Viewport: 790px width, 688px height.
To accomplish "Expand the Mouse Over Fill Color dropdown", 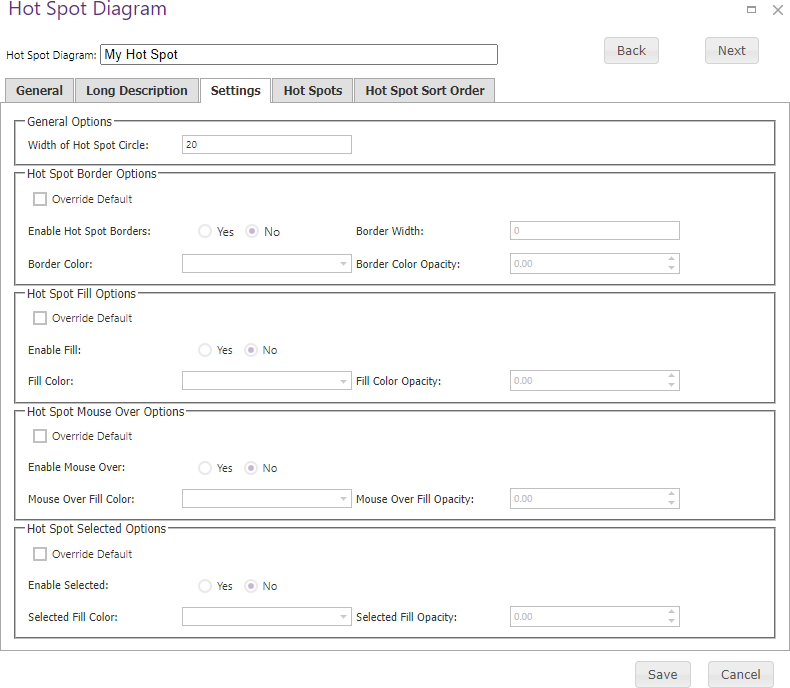I will point(267,499).
